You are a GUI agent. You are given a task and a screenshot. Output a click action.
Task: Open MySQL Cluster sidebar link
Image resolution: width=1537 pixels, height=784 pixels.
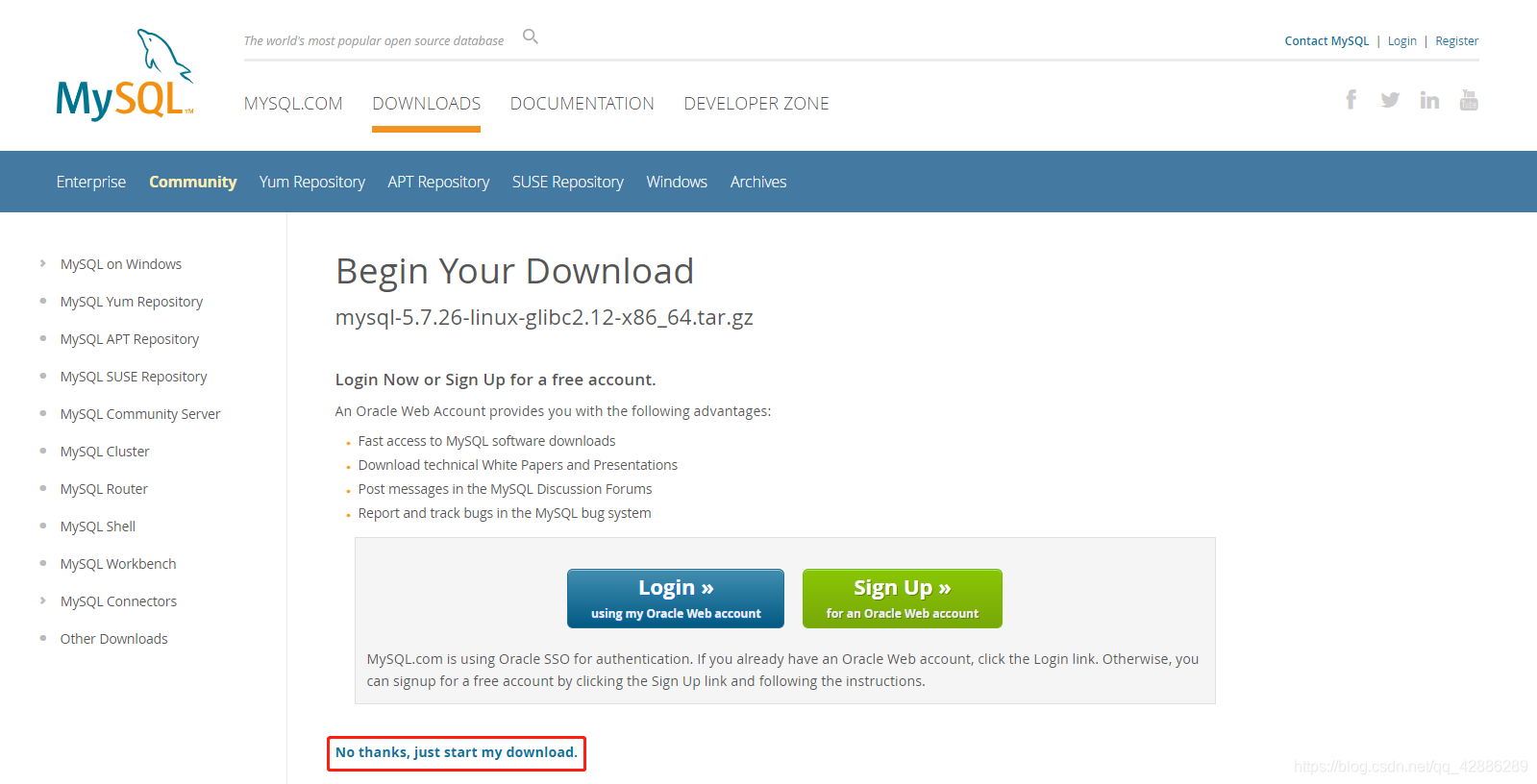point(105,452)
